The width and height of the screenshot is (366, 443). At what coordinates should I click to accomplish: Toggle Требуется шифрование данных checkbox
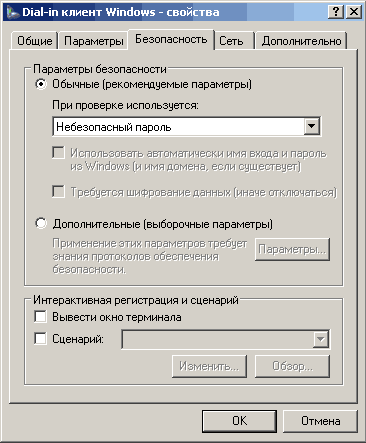58,192
